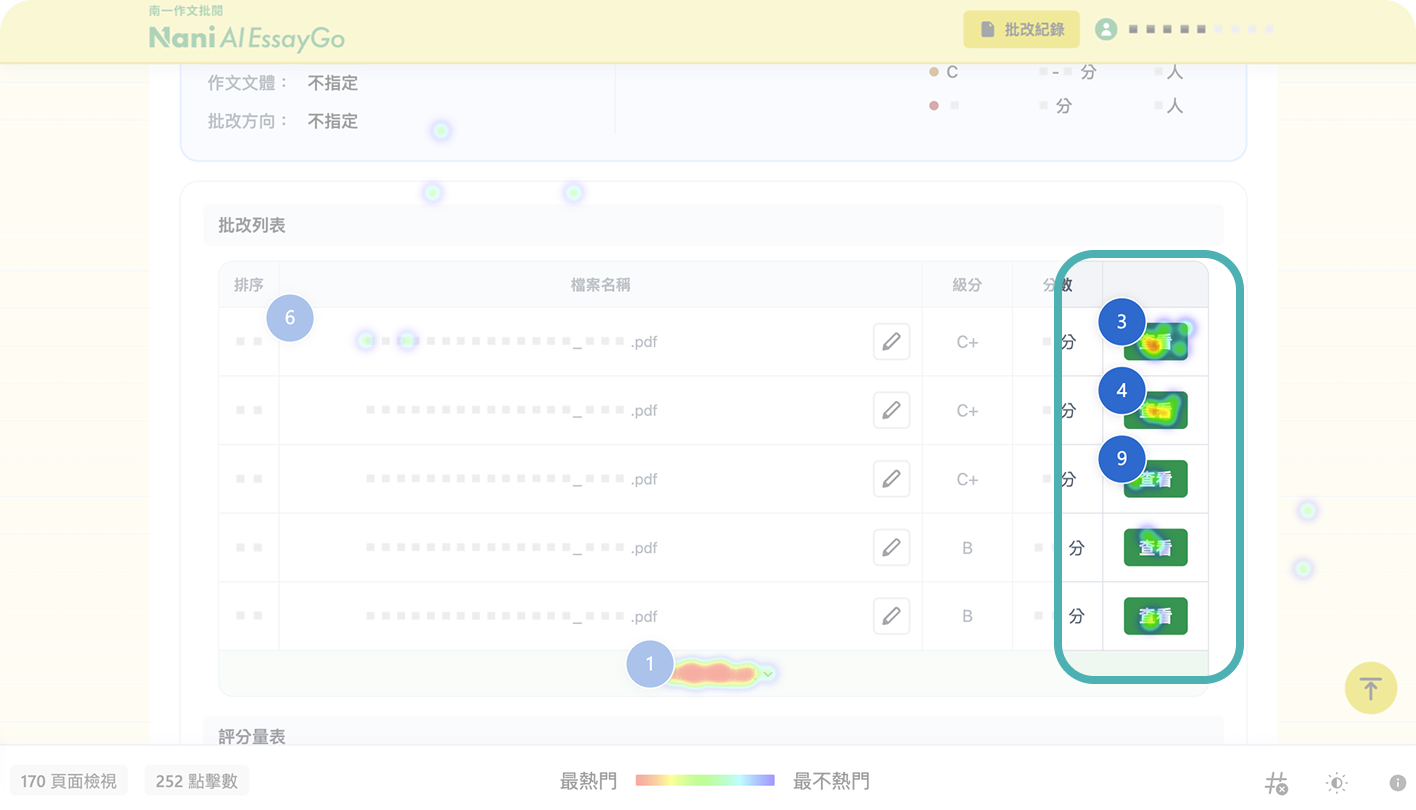Expand the table with the footer chevron

[768, 675]
